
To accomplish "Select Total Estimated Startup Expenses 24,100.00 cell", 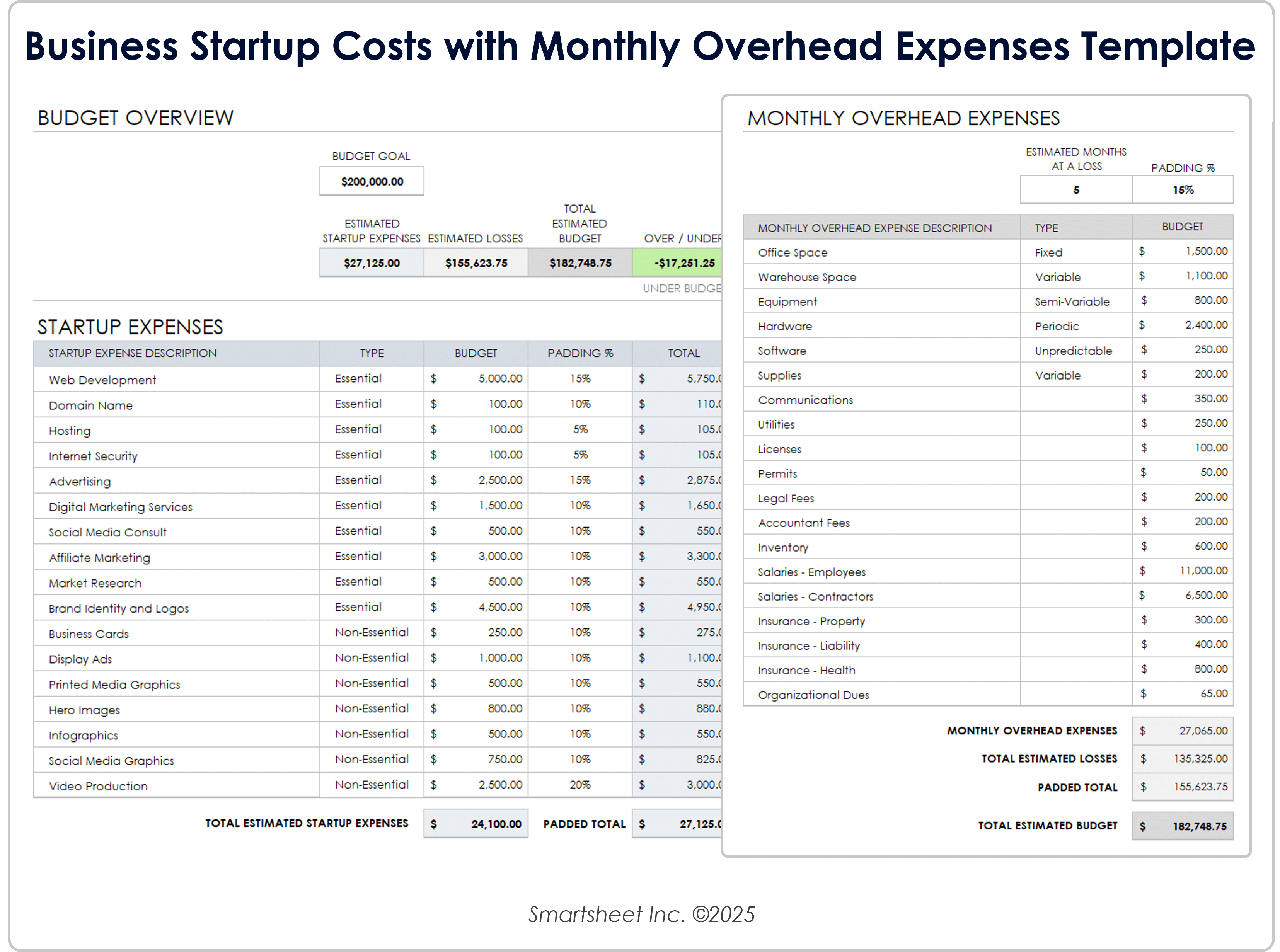I will (x=476, y=824).
